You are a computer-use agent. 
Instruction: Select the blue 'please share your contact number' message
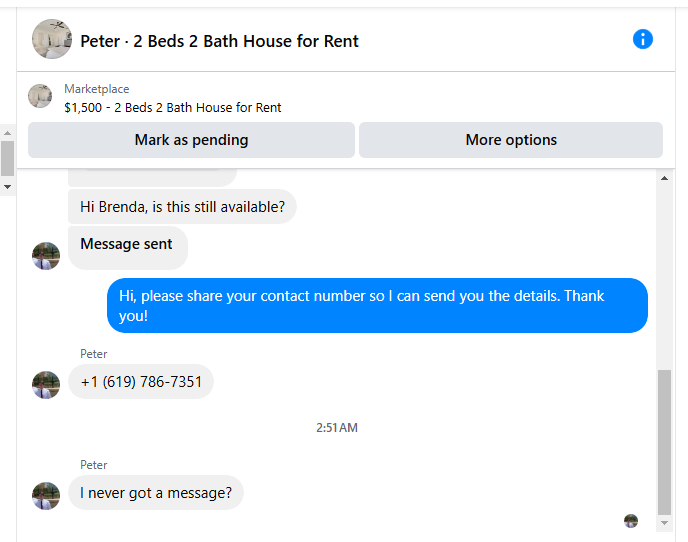click(x=377, y=305)
